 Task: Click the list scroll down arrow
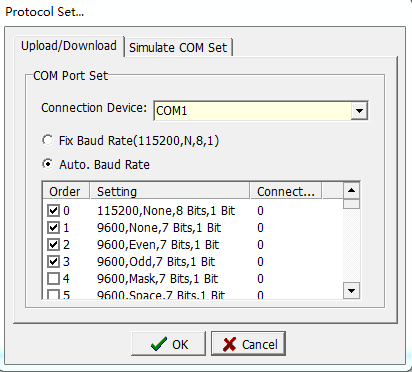pos(351,291)
